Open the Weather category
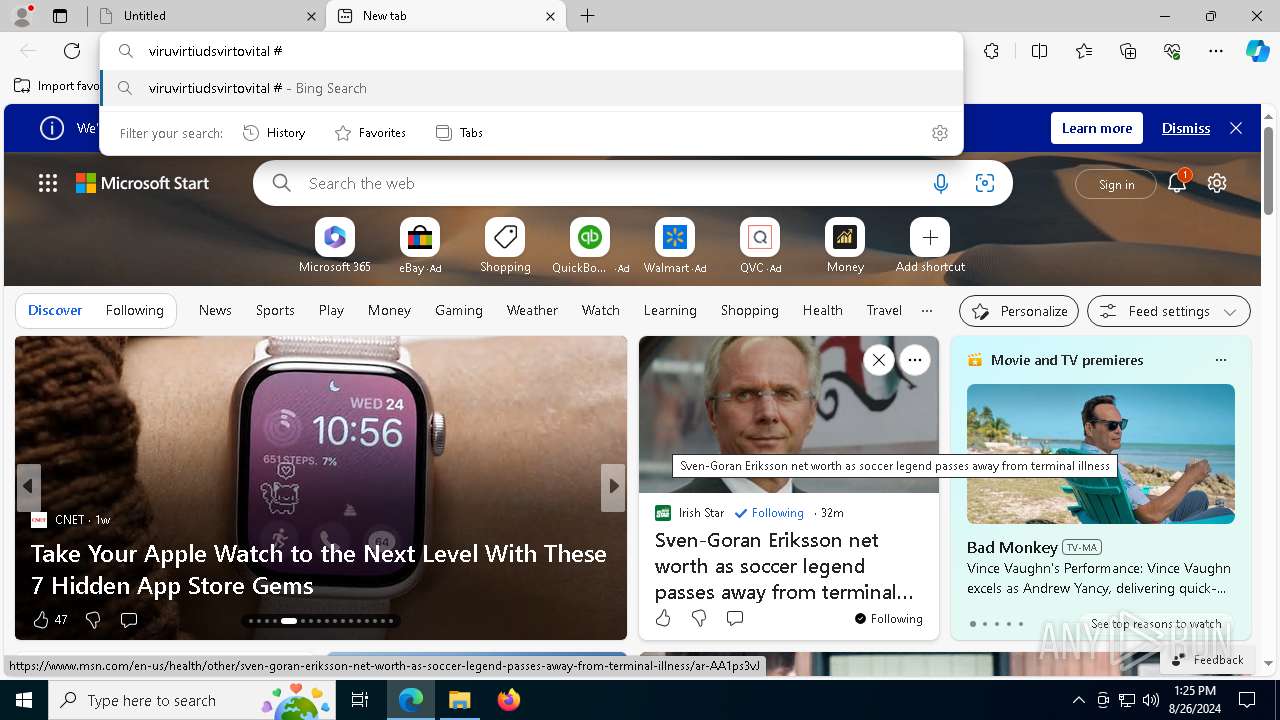Screen dimensions: 1280x720 coord(532,310)
